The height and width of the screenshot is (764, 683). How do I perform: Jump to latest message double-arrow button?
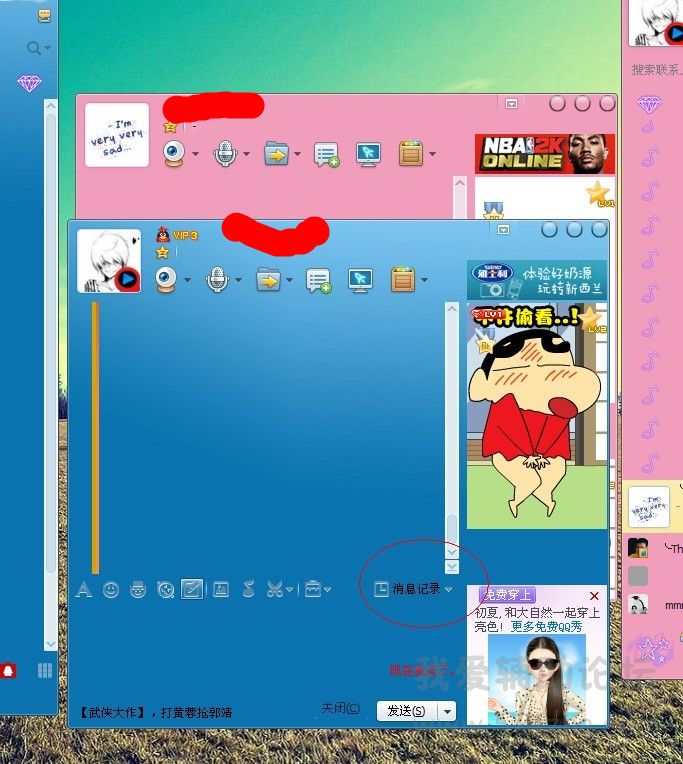452,566
